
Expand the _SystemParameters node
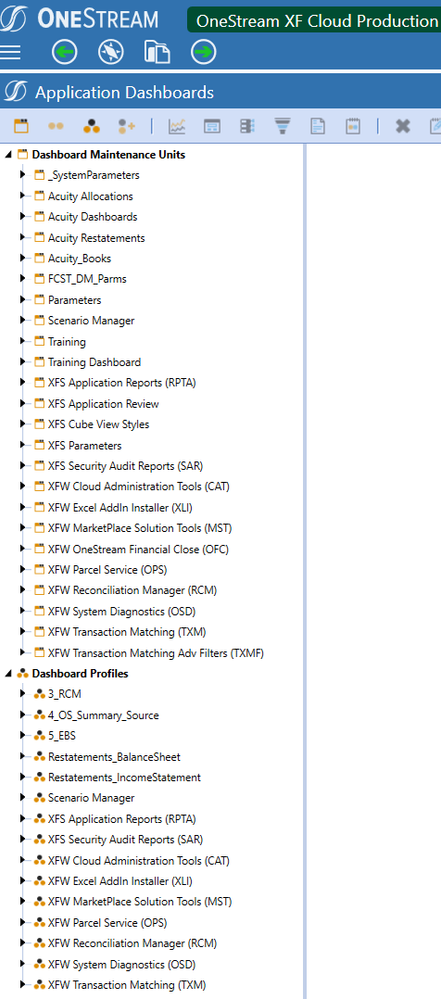pyautogui.click(x=23, y=175)
